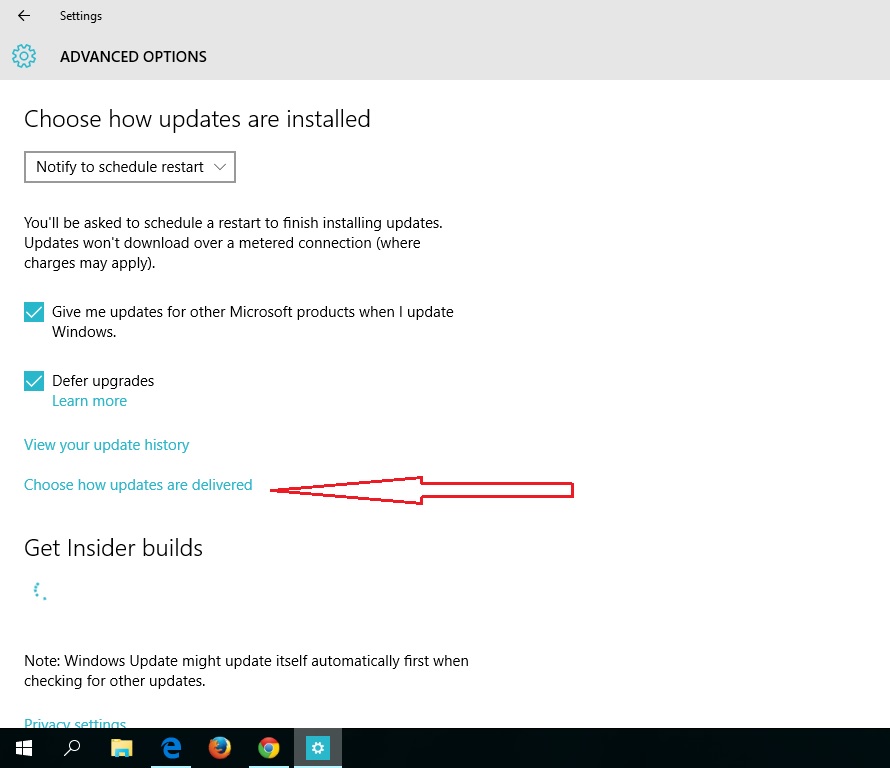890x768 pixels.
Task: Open the Windows Start menu
Action: [23, 747]
